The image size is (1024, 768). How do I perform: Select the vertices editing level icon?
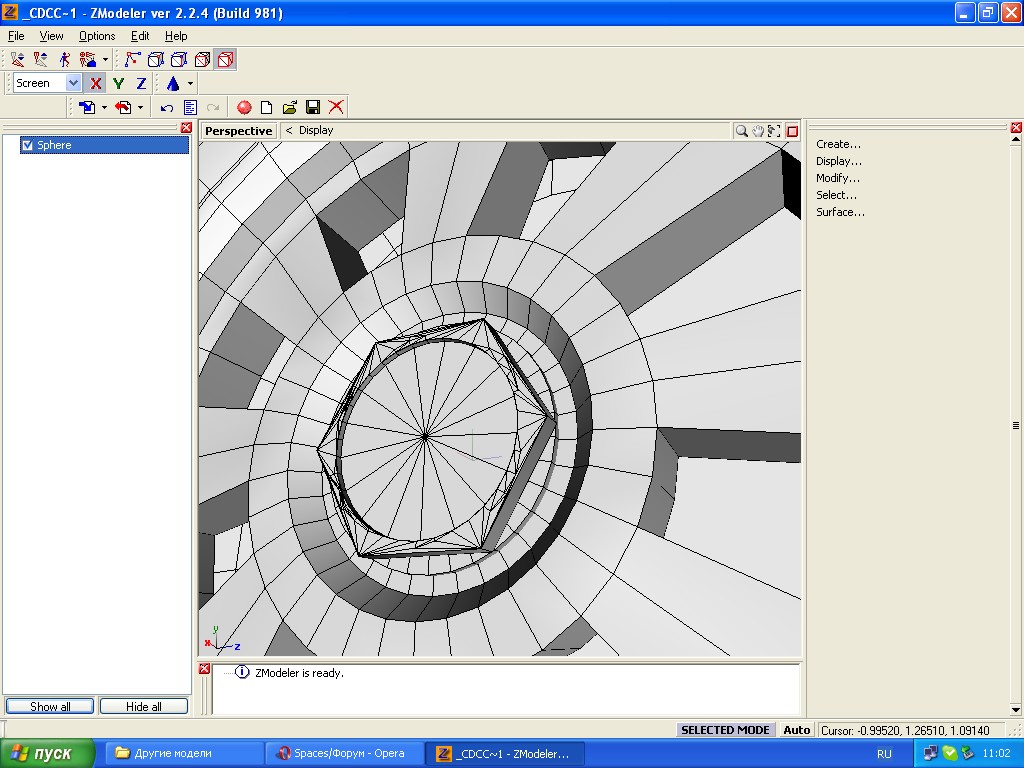click(x=132, y=60)
